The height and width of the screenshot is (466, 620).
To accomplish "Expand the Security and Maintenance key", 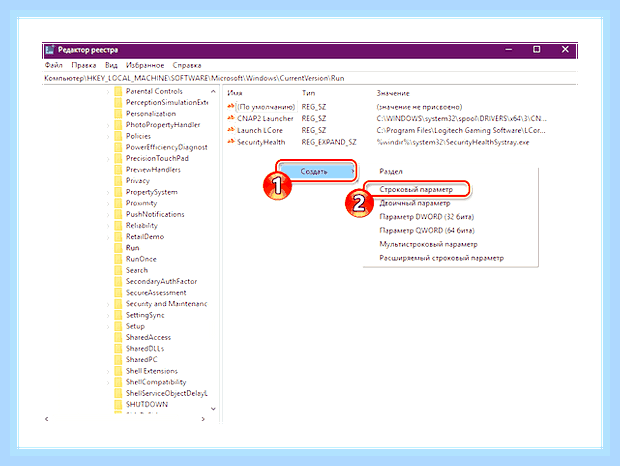I will point(108,304).
